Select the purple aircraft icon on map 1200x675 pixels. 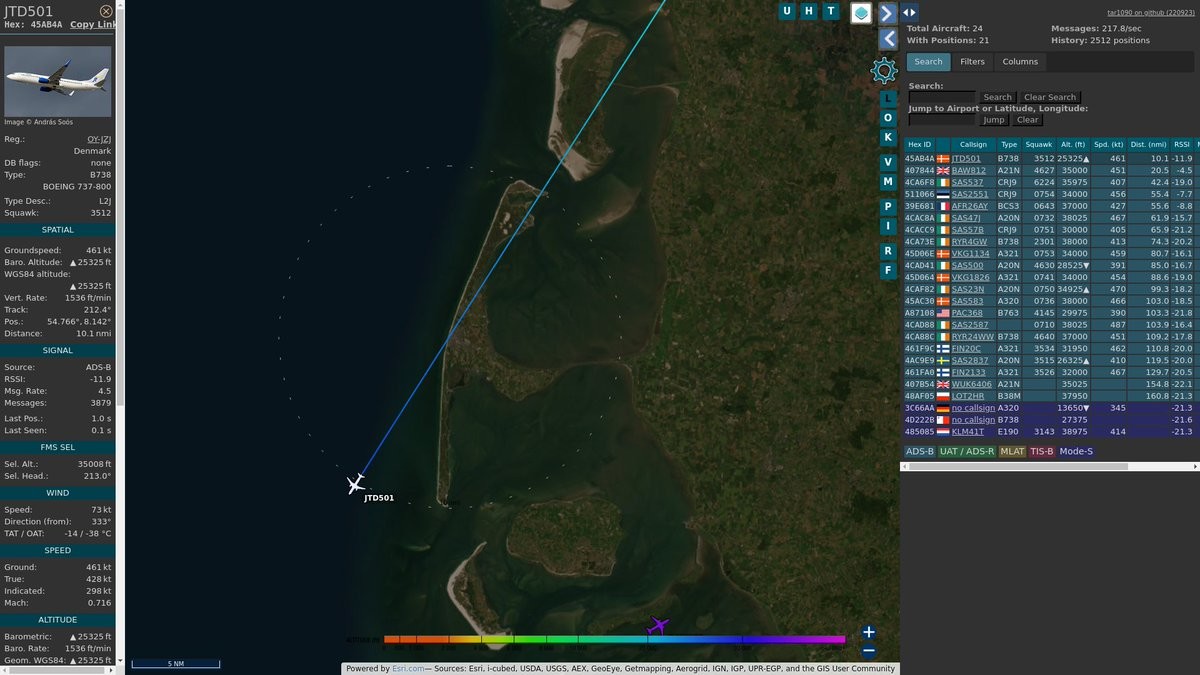point(658,626)
